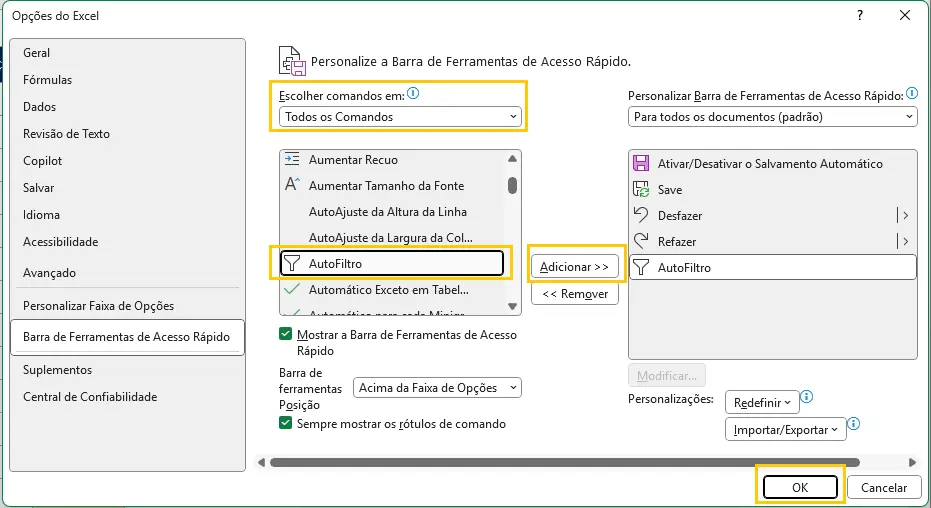Image resolution: width=931 pixels, height=508 pixels.
Task: Open the Importar/Exportar dropdown button
Action: 785,429
